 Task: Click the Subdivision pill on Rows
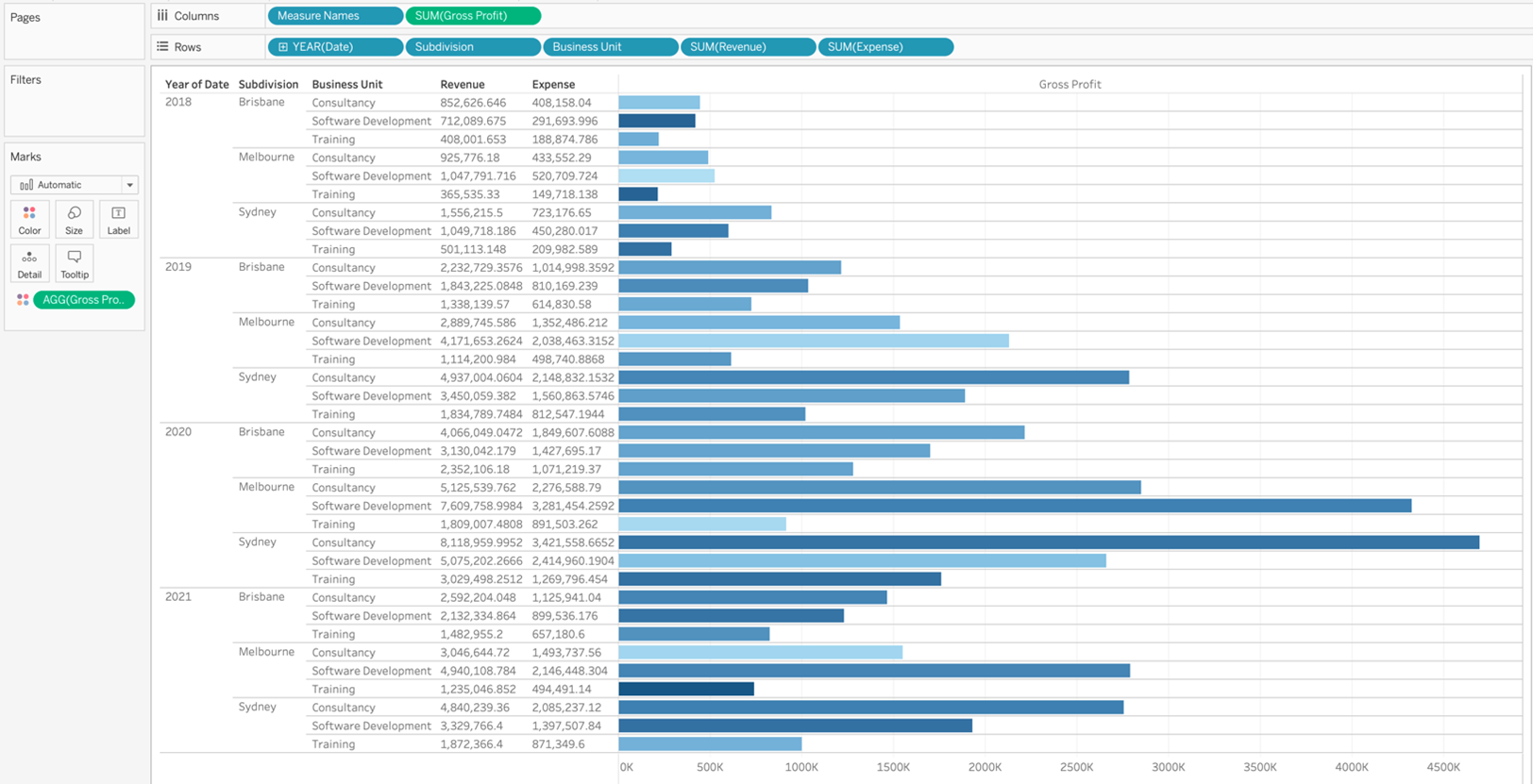point(472,47)
